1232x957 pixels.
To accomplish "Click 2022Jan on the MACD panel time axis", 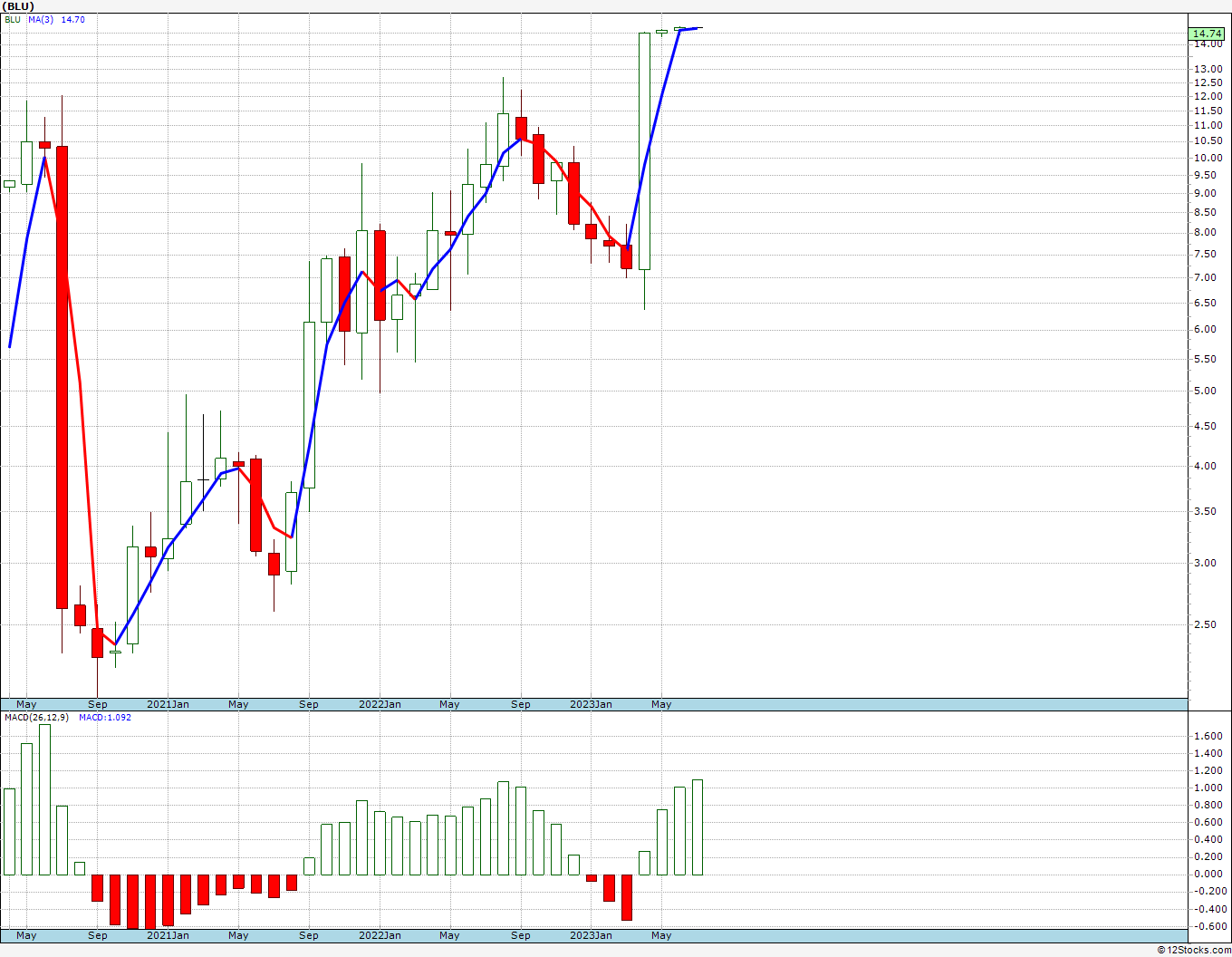I will click(x=380, y=935).
